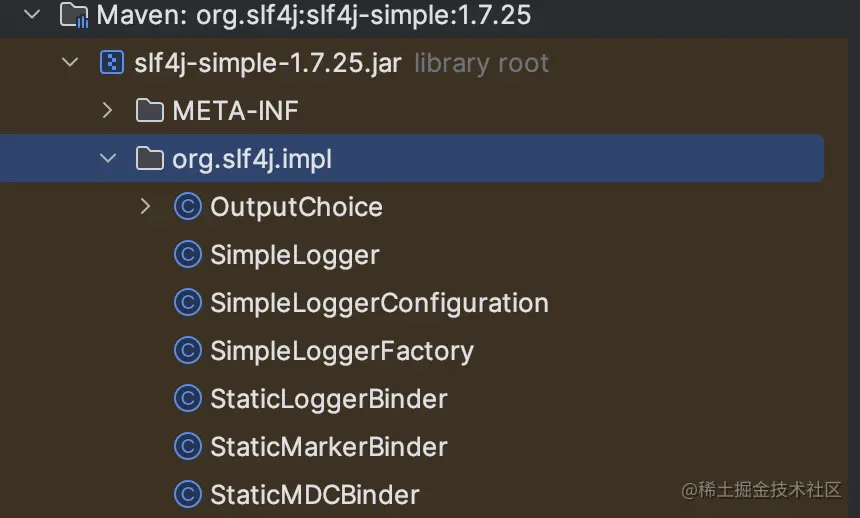Expand the OutputChoice class node

pyautogui.click(x=145, y=207)
